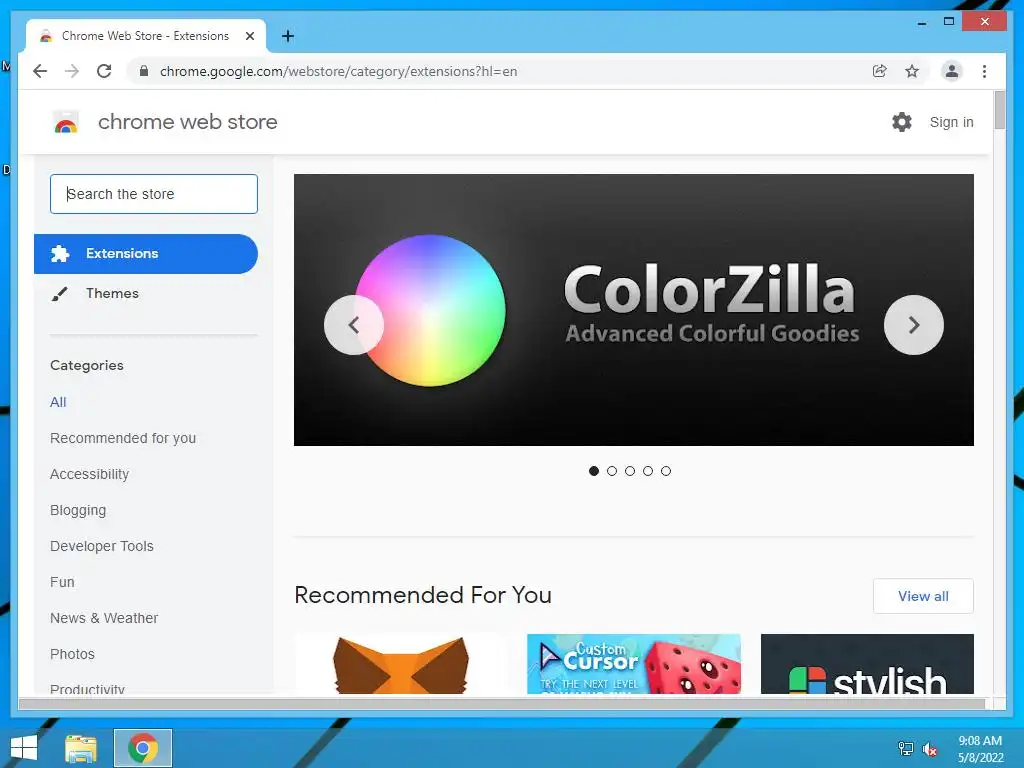Image resolution: width=1024 pixels, height=768 pixels.
Task: Select the fifth carousel dot
Action: coord(665,471)
